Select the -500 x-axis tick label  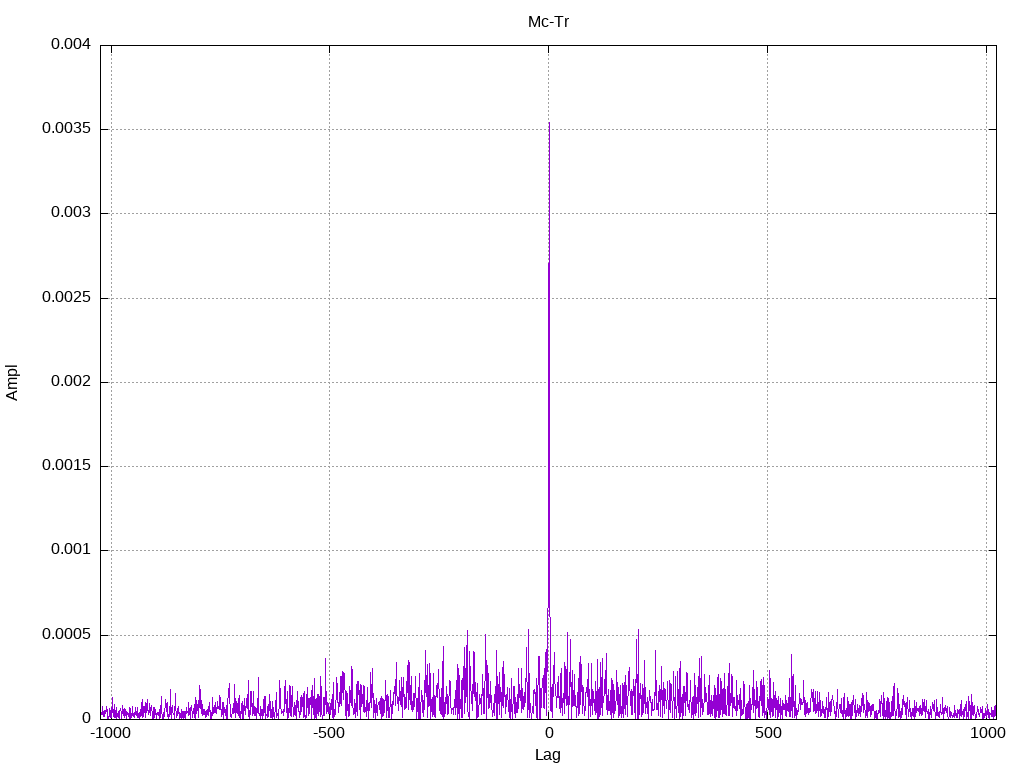pyautogui.click(x=329, y=733)
